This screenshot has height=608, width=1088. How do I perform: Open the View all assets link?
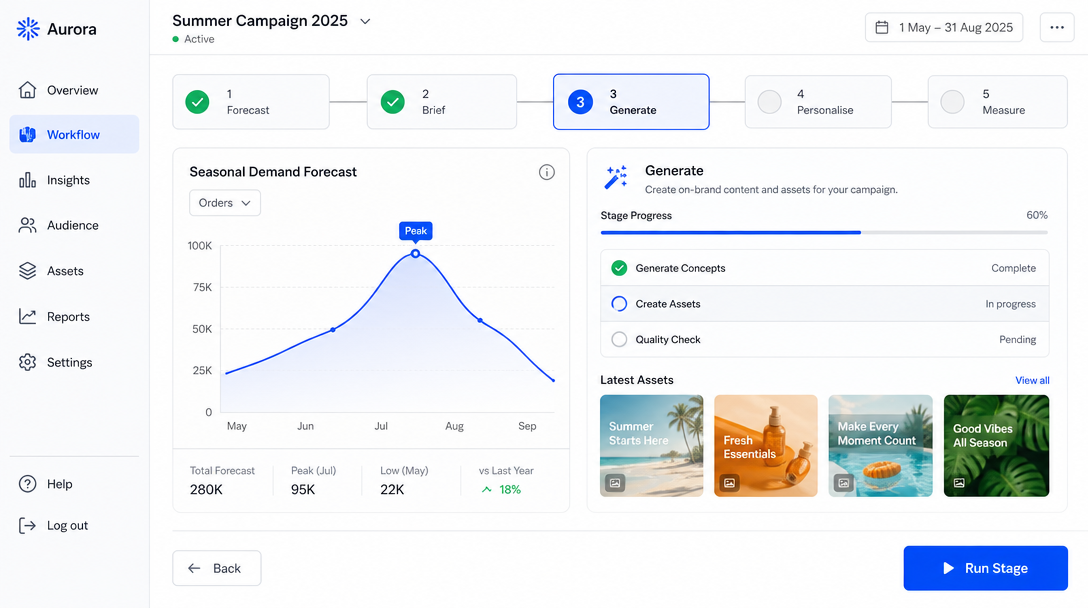click(x=1032, y=380)
